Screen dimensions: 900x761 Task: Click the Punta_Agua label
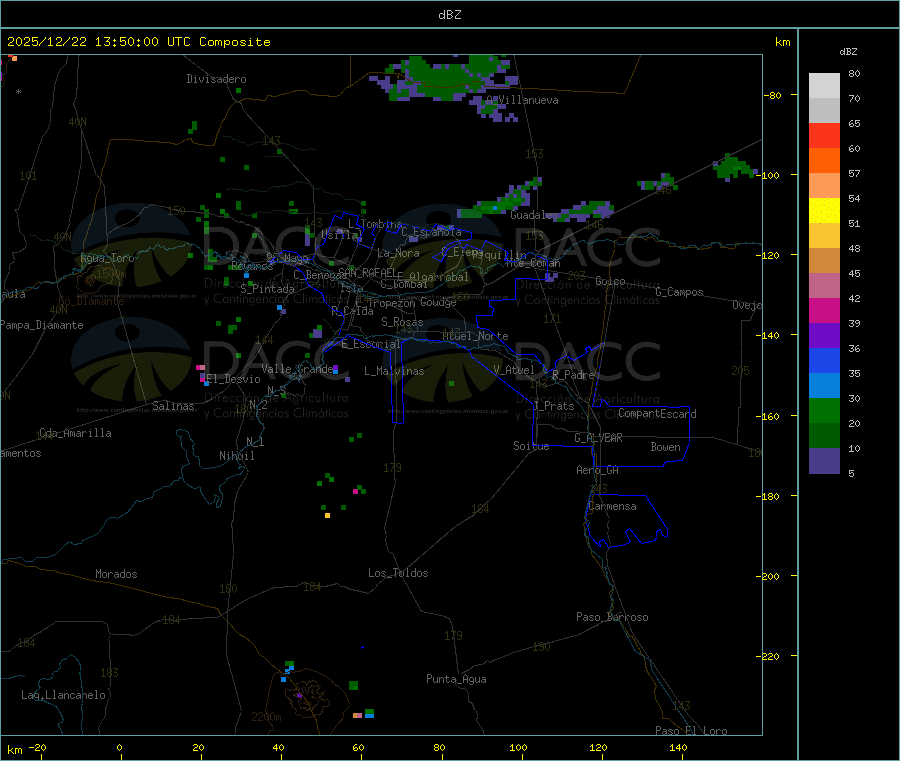coord(456,679)
